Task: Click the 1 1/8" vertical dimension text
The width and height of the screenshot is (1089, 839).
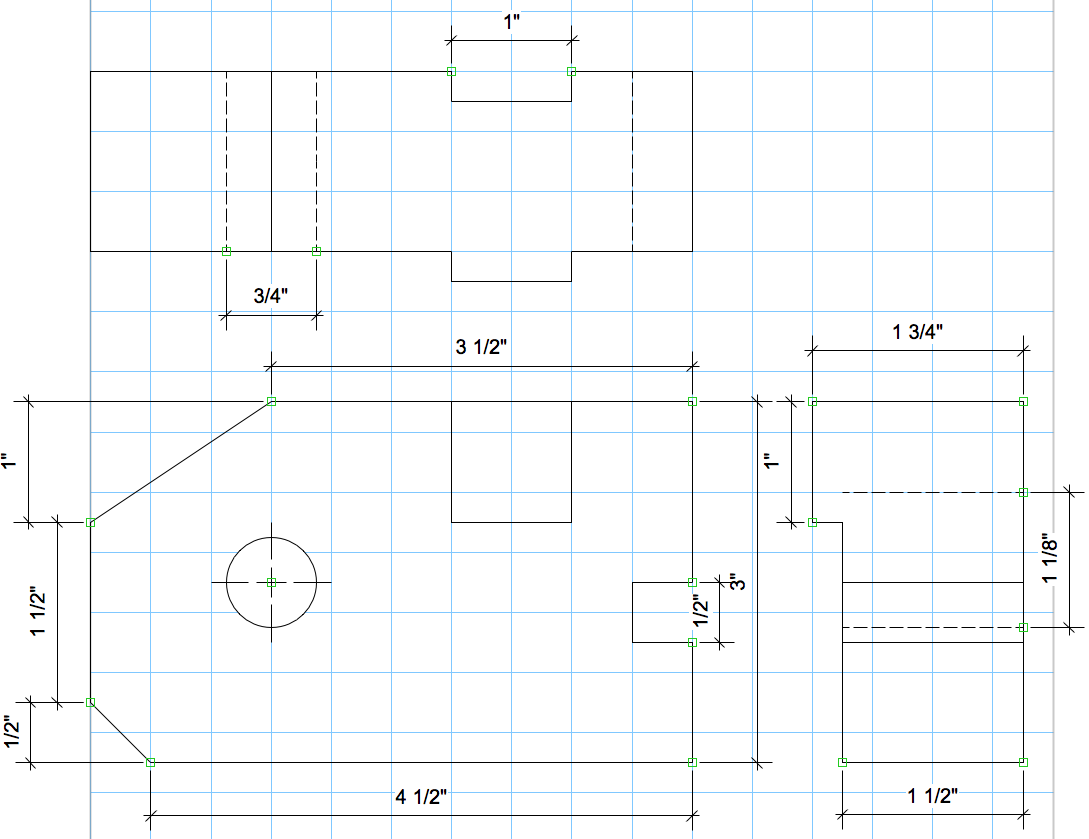Action: (1049, 559)
